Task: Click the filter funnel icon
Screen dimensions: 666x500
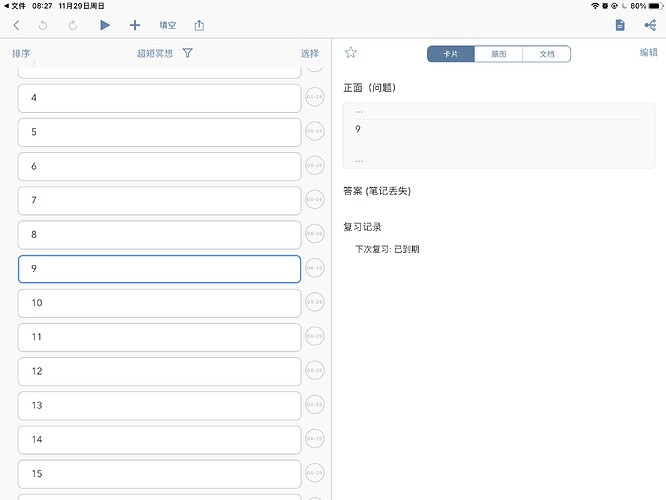Action: coord(187,53)
